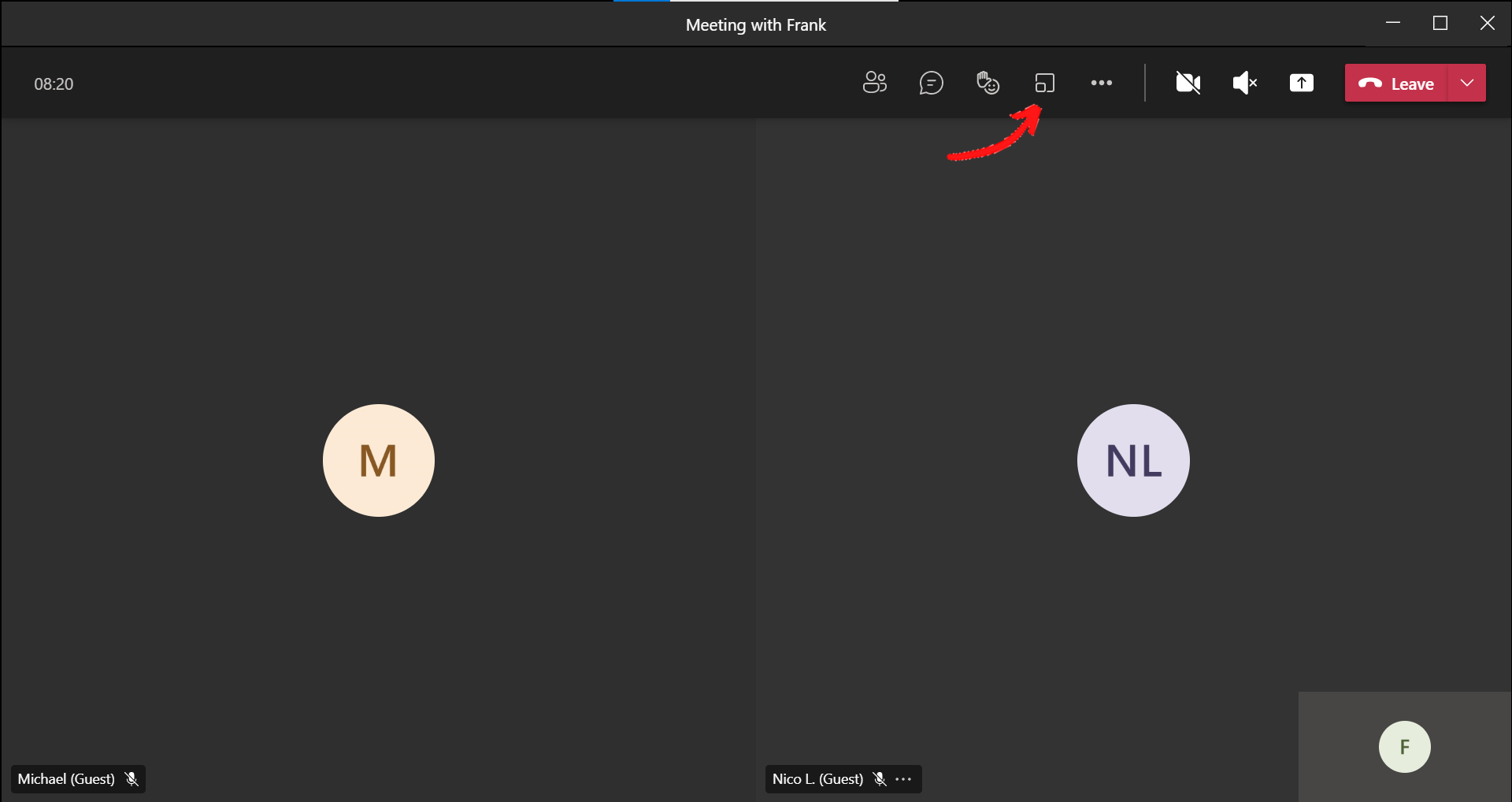Screen dimensions: 1512x802
Task: Open more options next to Nico L. (Guest)
Action: 904,779
